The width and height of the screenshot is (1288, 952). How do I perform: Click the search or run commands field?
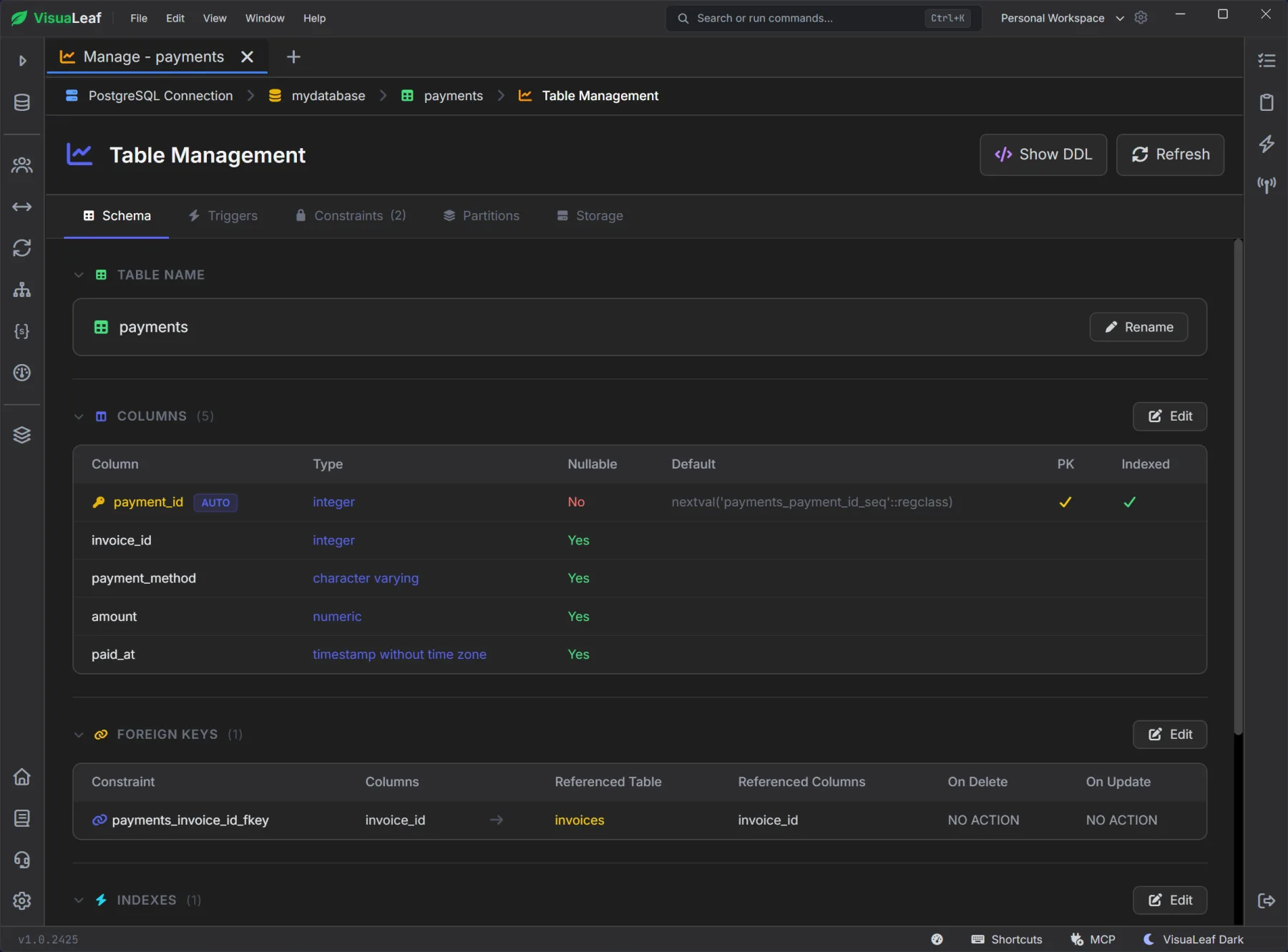point(824,18)
